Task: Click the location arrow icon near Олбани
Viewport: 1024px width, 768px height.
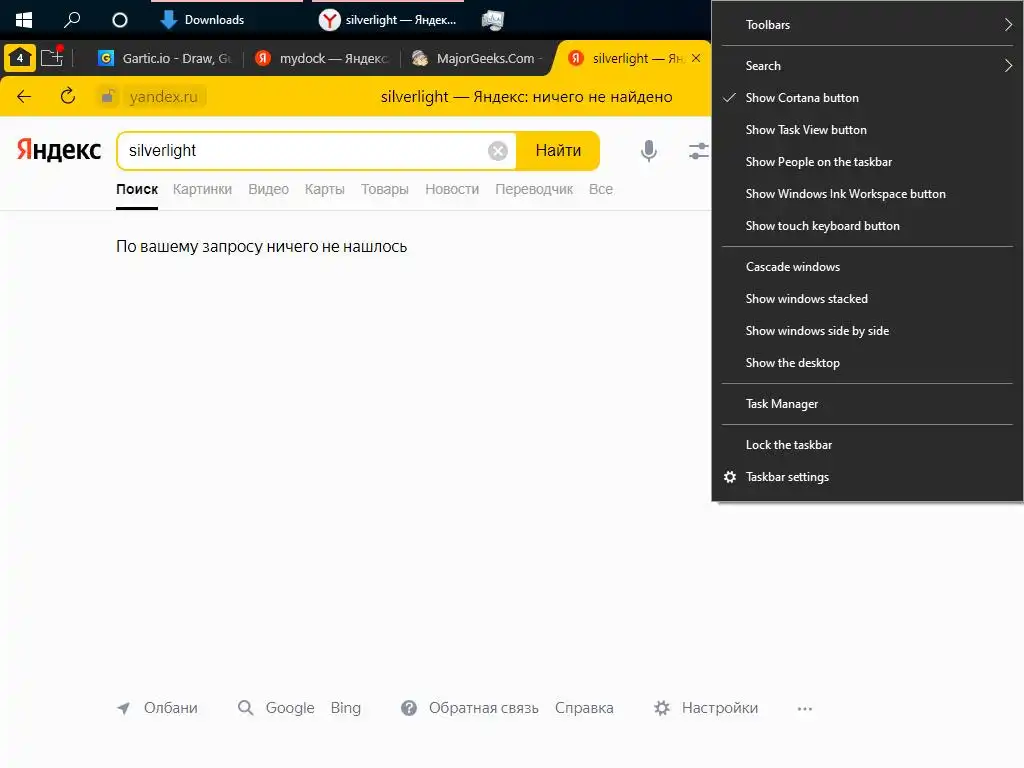Action: click(x=123, y=708)
